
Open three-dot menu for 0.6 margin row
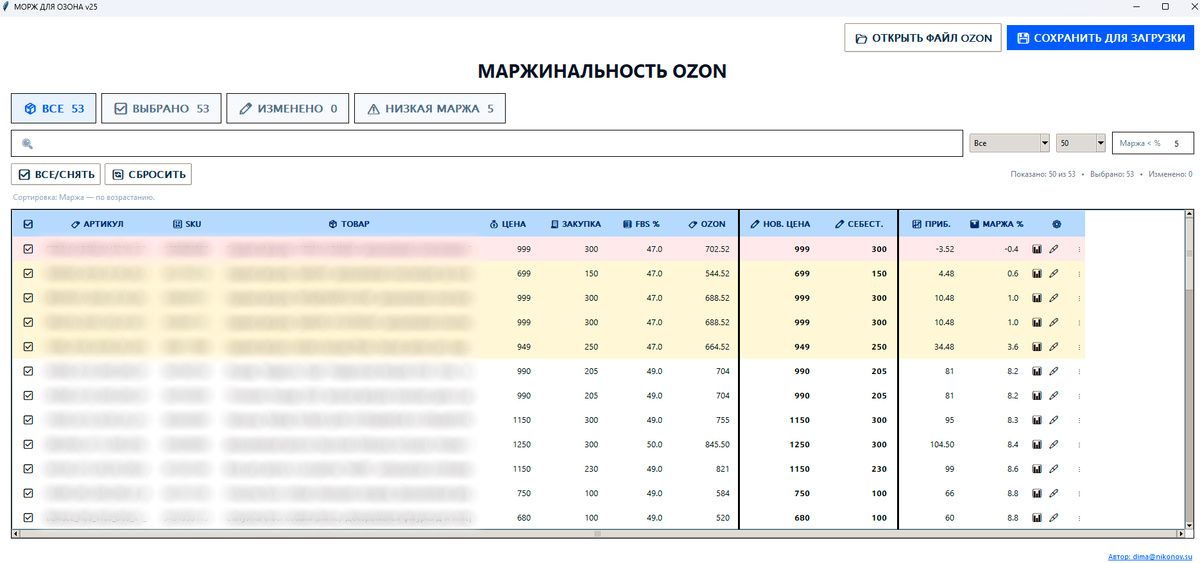coord(1078,273)
